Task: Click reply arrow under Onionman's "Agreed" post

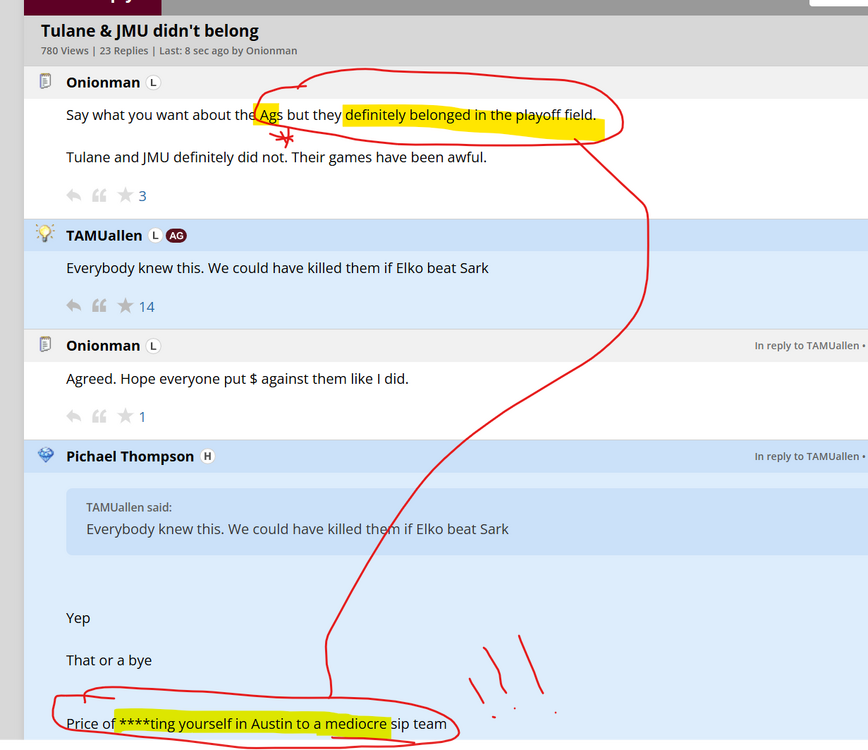Action: click(x=74, y=416)
